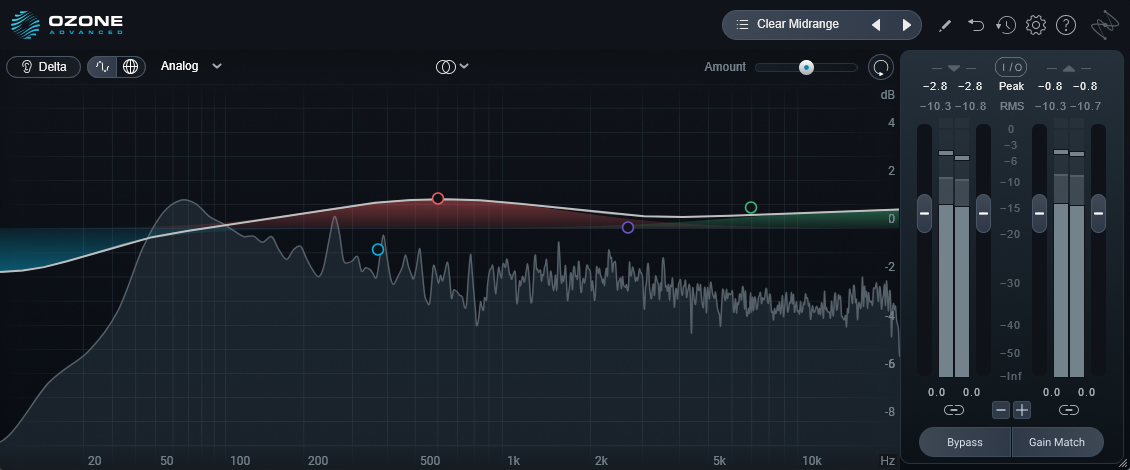Click the iZotope scribble logo icon
Screen dimensions: 1130x470
pos(1103,26)
